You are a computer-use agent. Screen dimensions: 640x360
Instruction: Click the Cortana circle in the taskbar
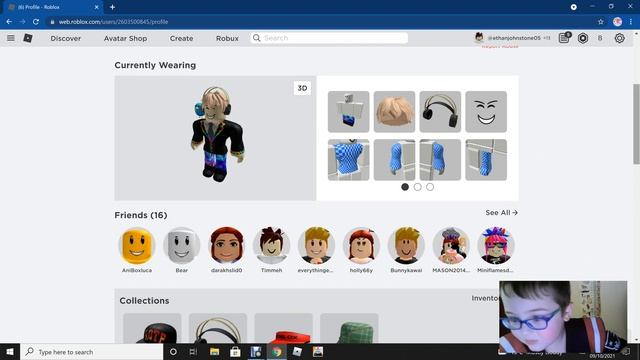tap(173, 351)
